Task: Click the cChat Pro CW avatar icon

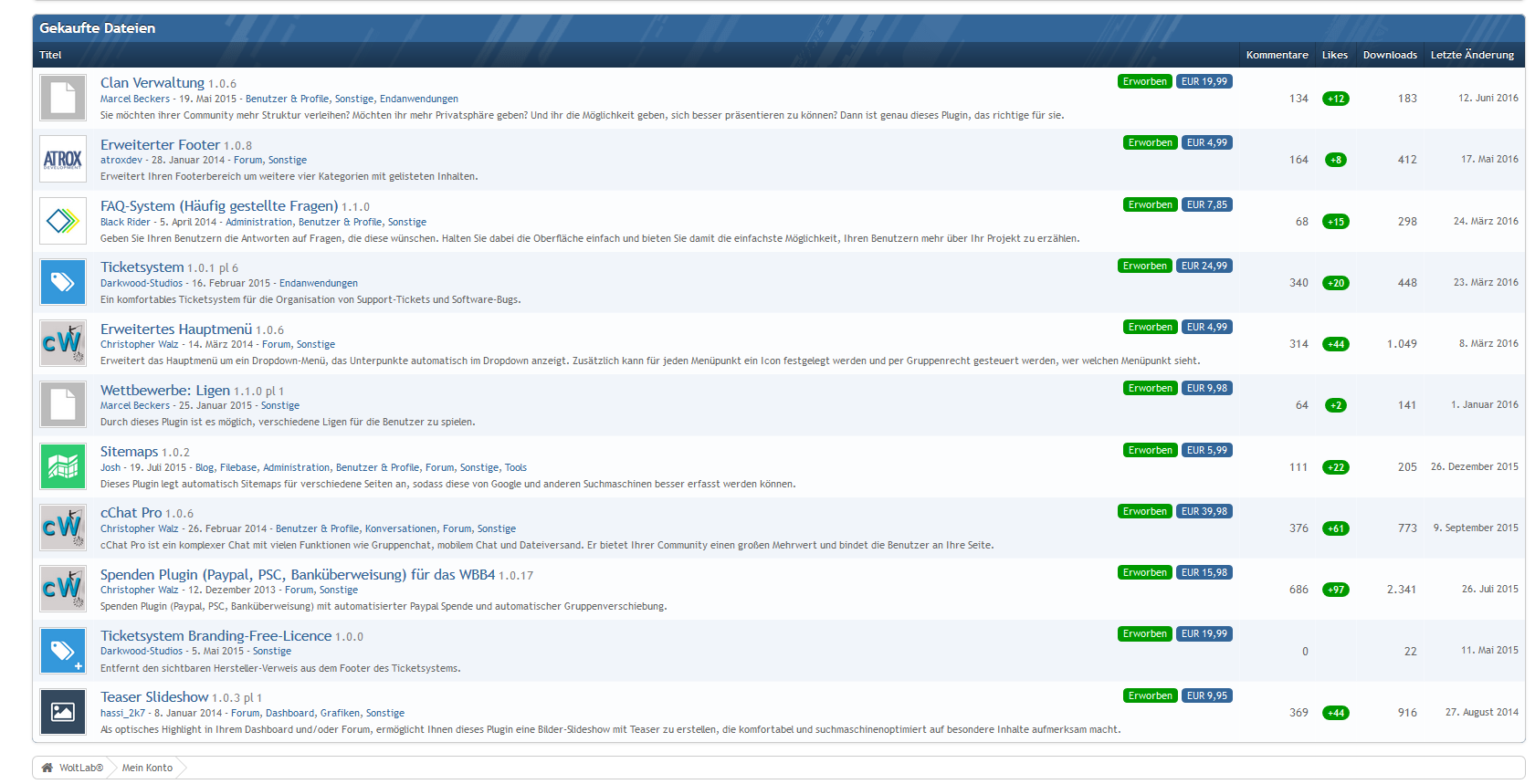Action: [63, 528]
